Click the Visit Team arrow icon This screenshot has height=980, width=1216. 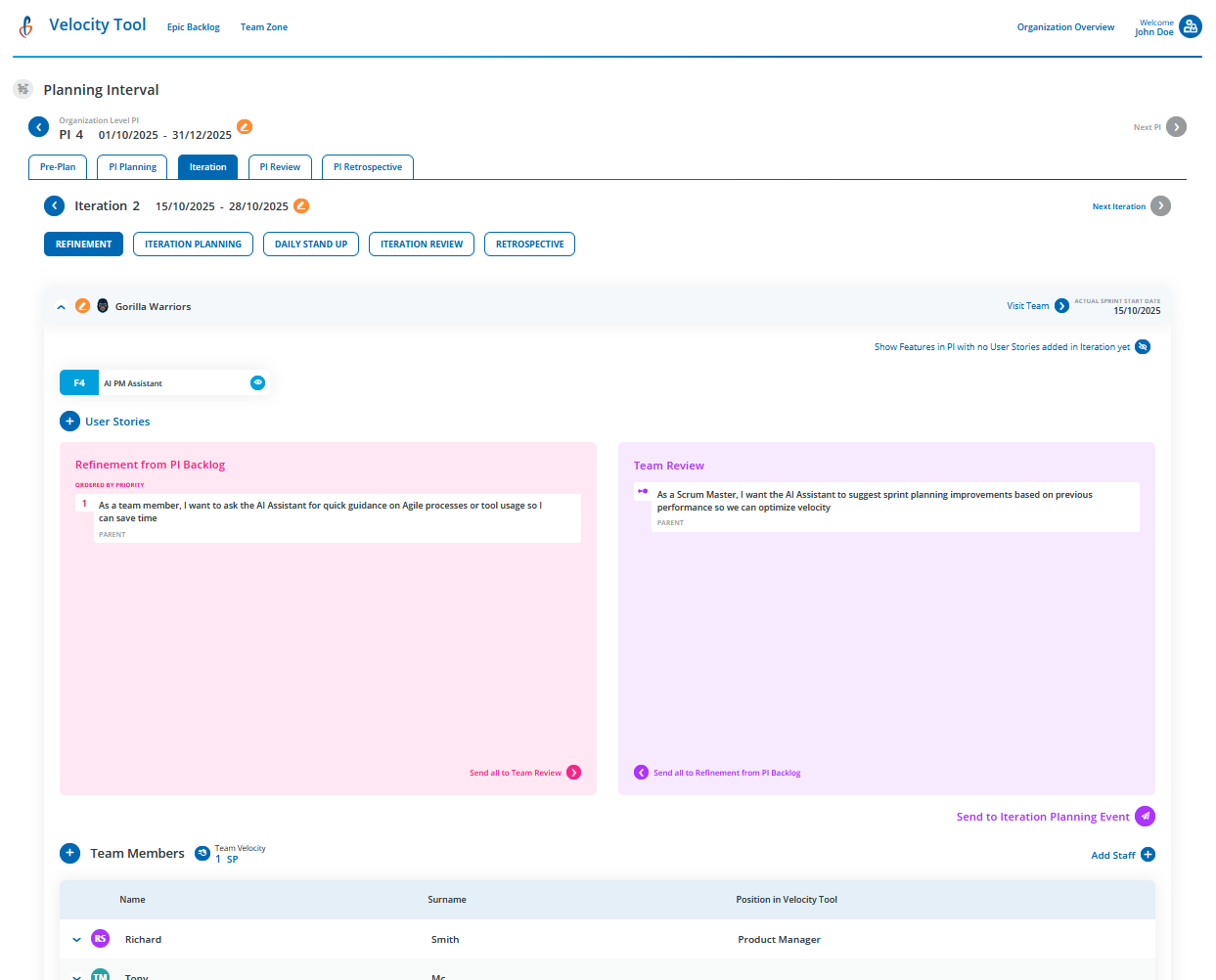[x=1061, y=306]
